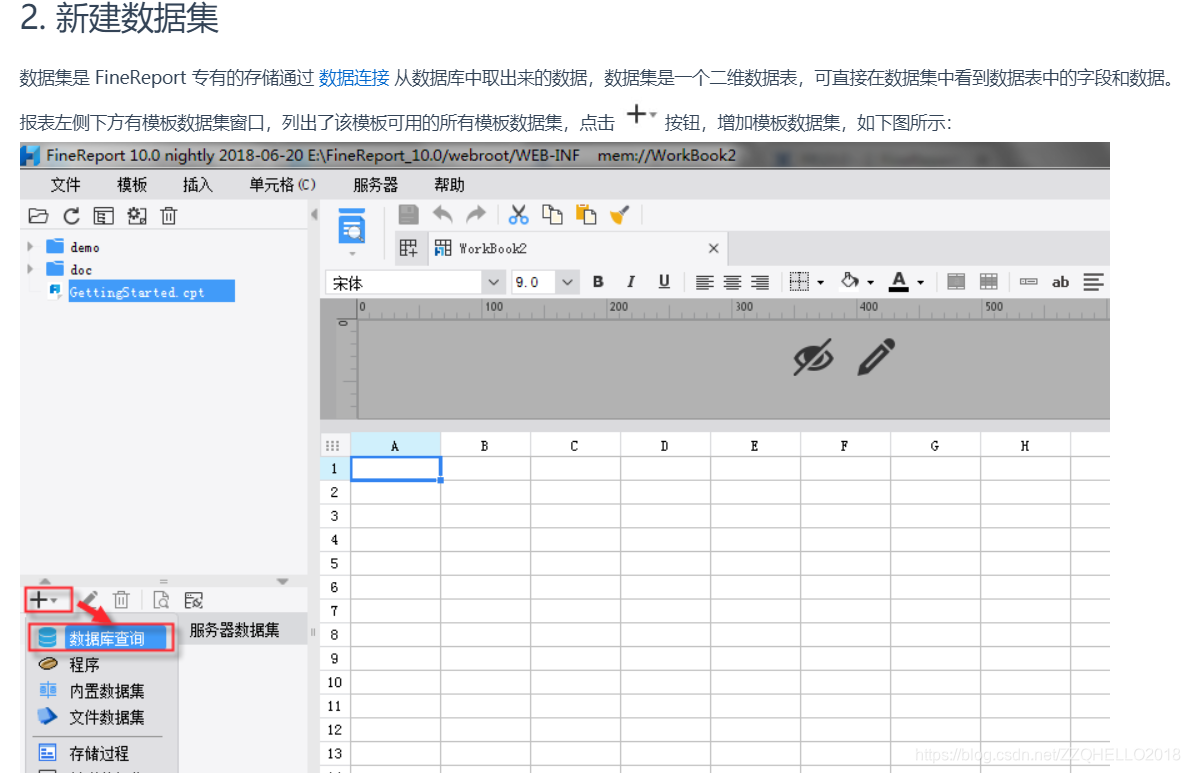Choose 存储过程 from dataset menu
The width and height of the screenshot is (1190, 773).
101,753
